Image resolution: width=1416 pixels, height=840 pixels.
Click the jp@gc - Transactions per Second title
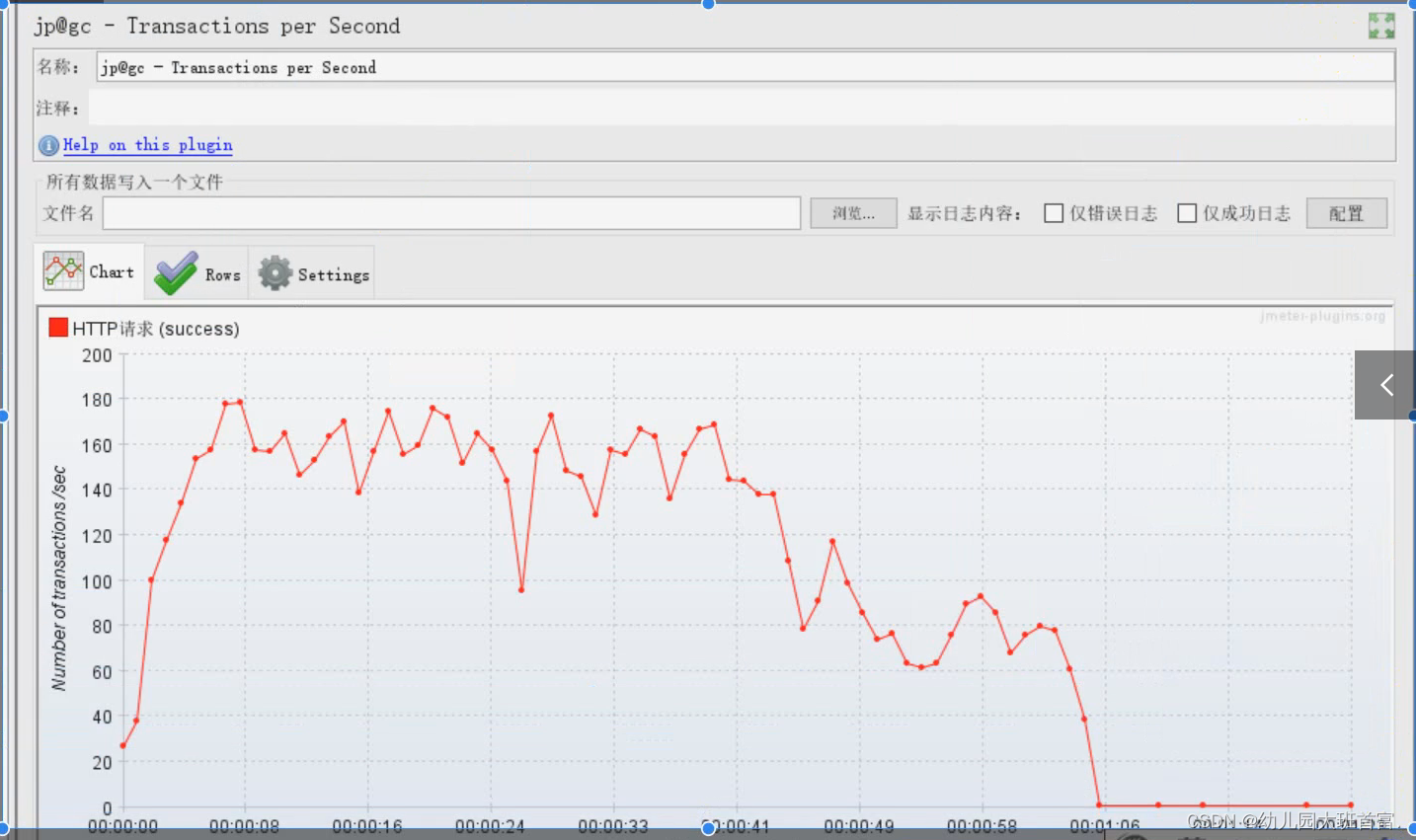tap(217, 27)
